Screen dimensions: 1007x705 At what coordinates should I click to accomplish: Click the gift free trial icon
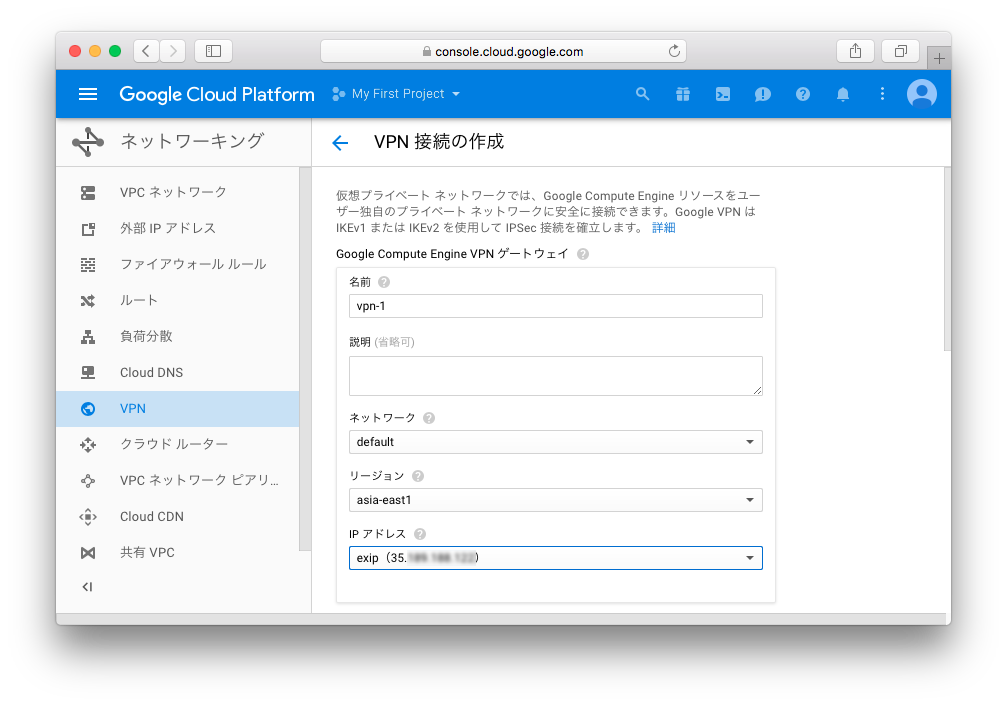tap(683, 94)
